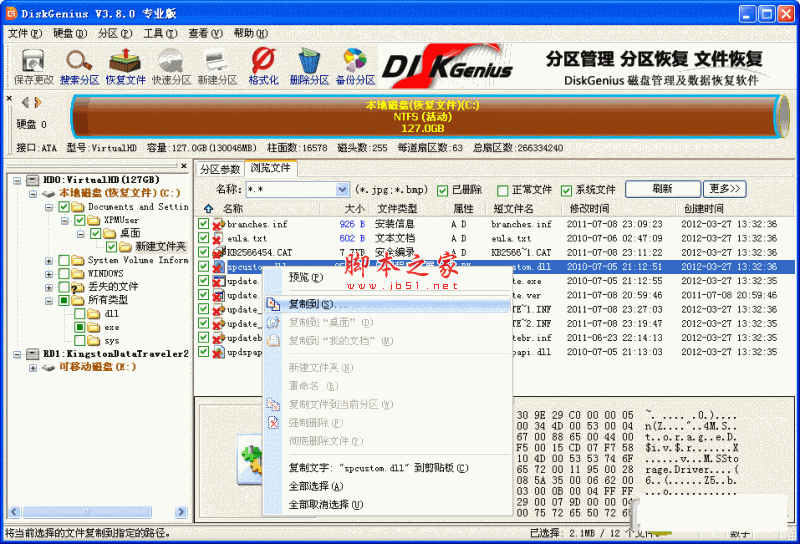This screenshot has width=800, height=544.
Task: Click the 本地磁盘 C: partition bar
Action: (x=429, y=117)
